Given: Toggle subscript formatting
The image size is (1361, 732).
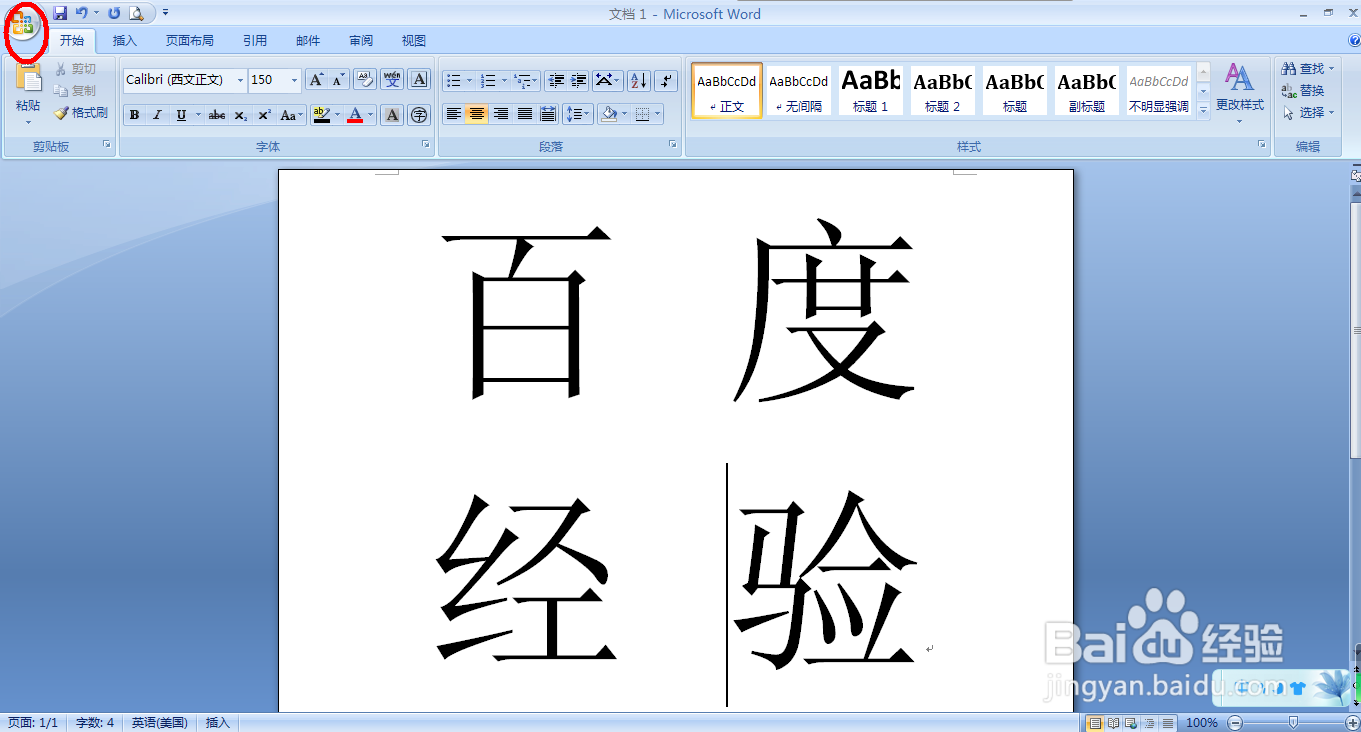Looking at the screenshot, I should pyautogui.click(x=241, y=115).
